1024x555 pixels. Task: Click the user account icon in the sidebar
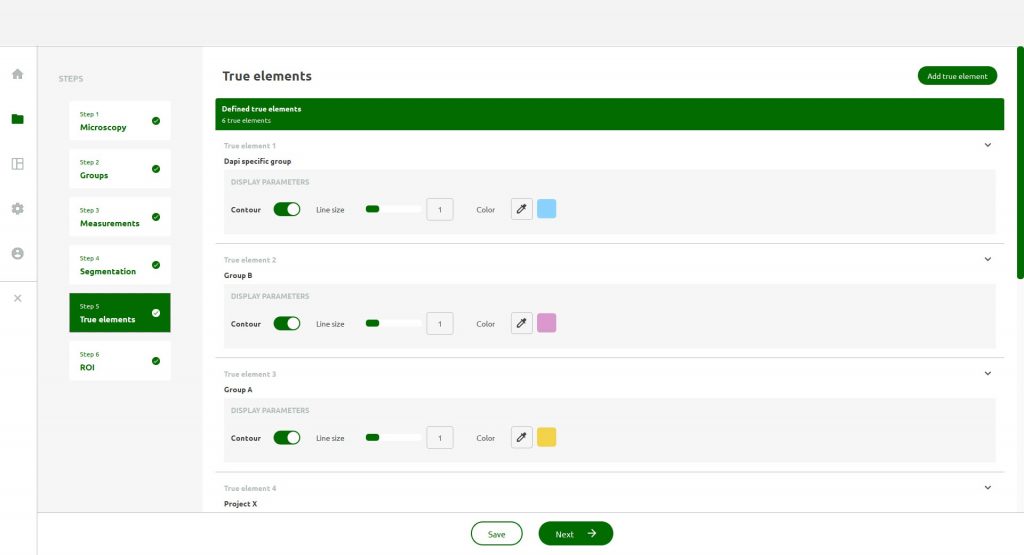[x=17, y=254]
